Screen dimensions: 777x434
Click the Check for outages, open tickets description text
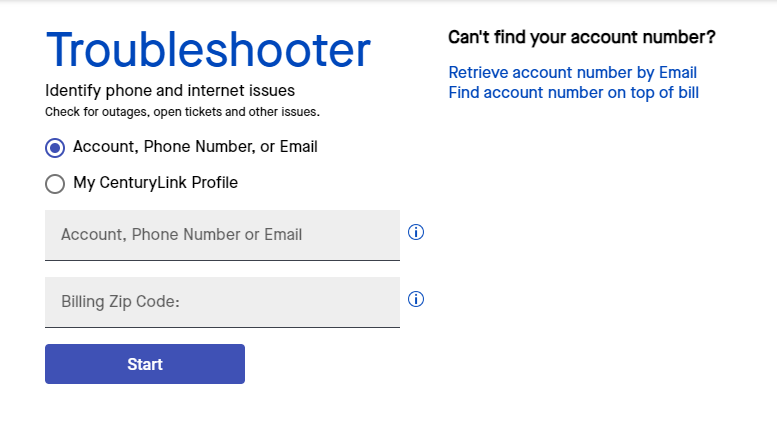pos(182,111)
